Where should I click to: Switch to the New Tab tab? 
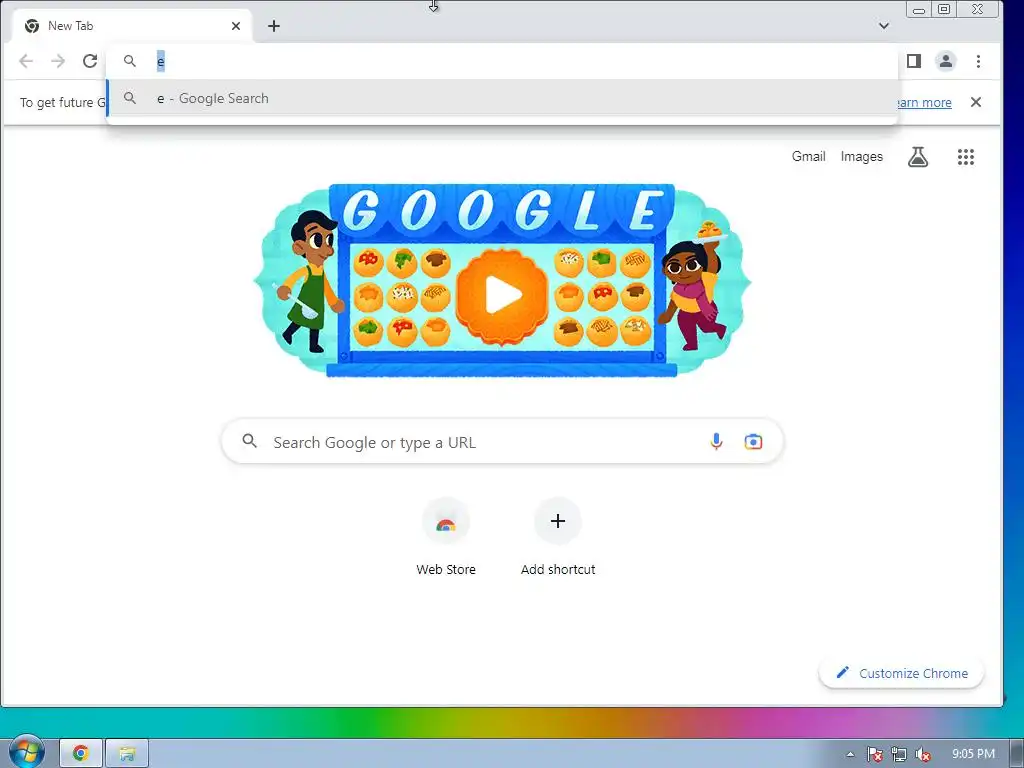pos(133,26)
